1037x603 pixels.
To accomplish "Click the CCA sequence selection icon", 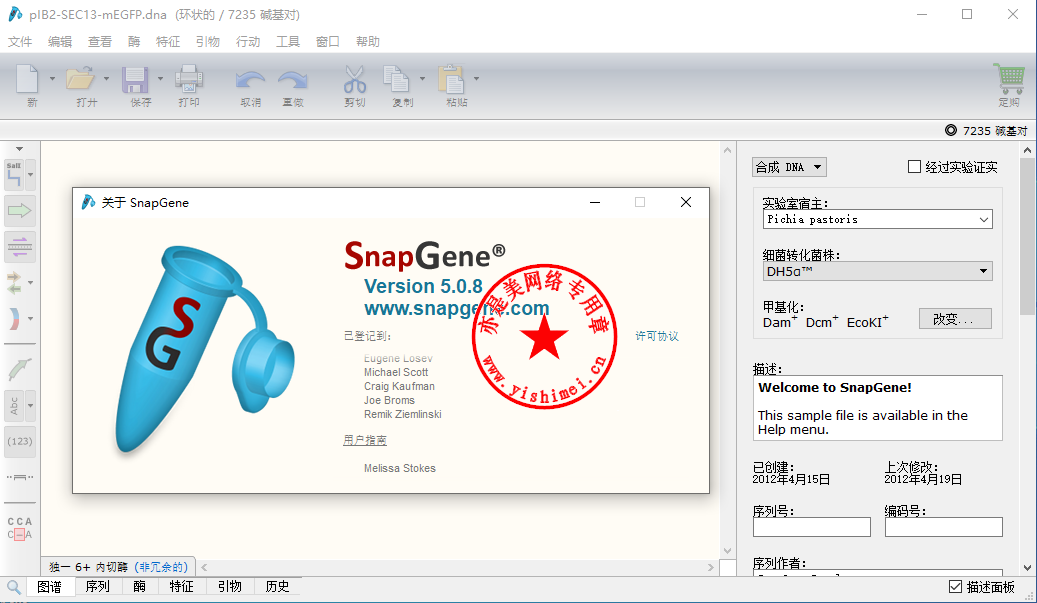I will [20, 528].
